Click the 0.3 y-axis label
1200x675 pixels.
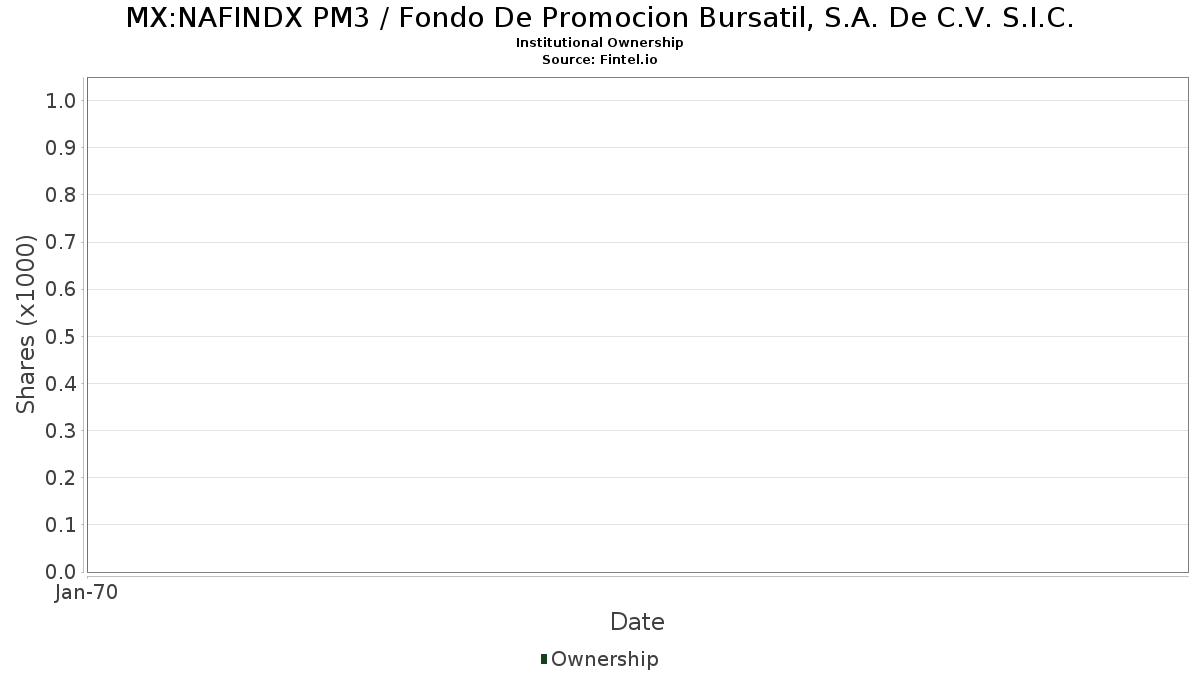point(61,431)
